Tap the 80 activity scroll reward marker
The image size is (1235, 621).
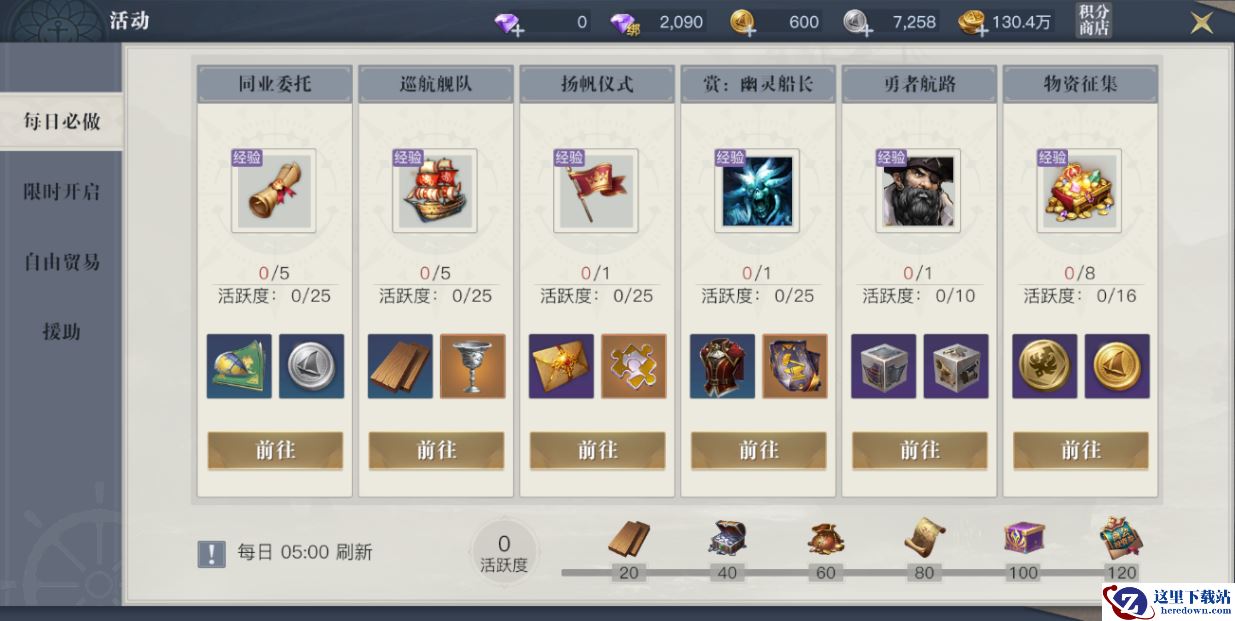click(924, 538)
